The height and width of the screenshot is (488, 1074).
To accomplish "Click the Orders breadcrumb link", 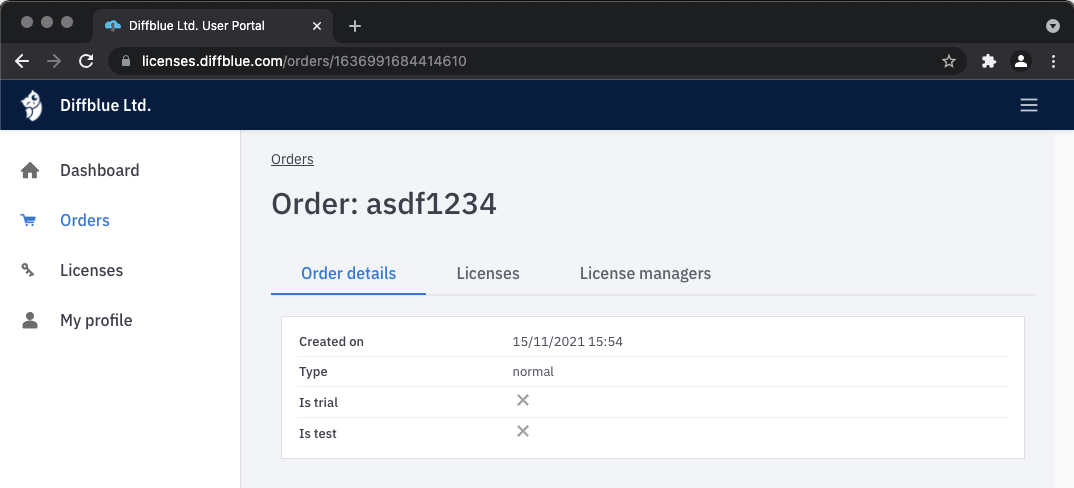I will (292, 159).
